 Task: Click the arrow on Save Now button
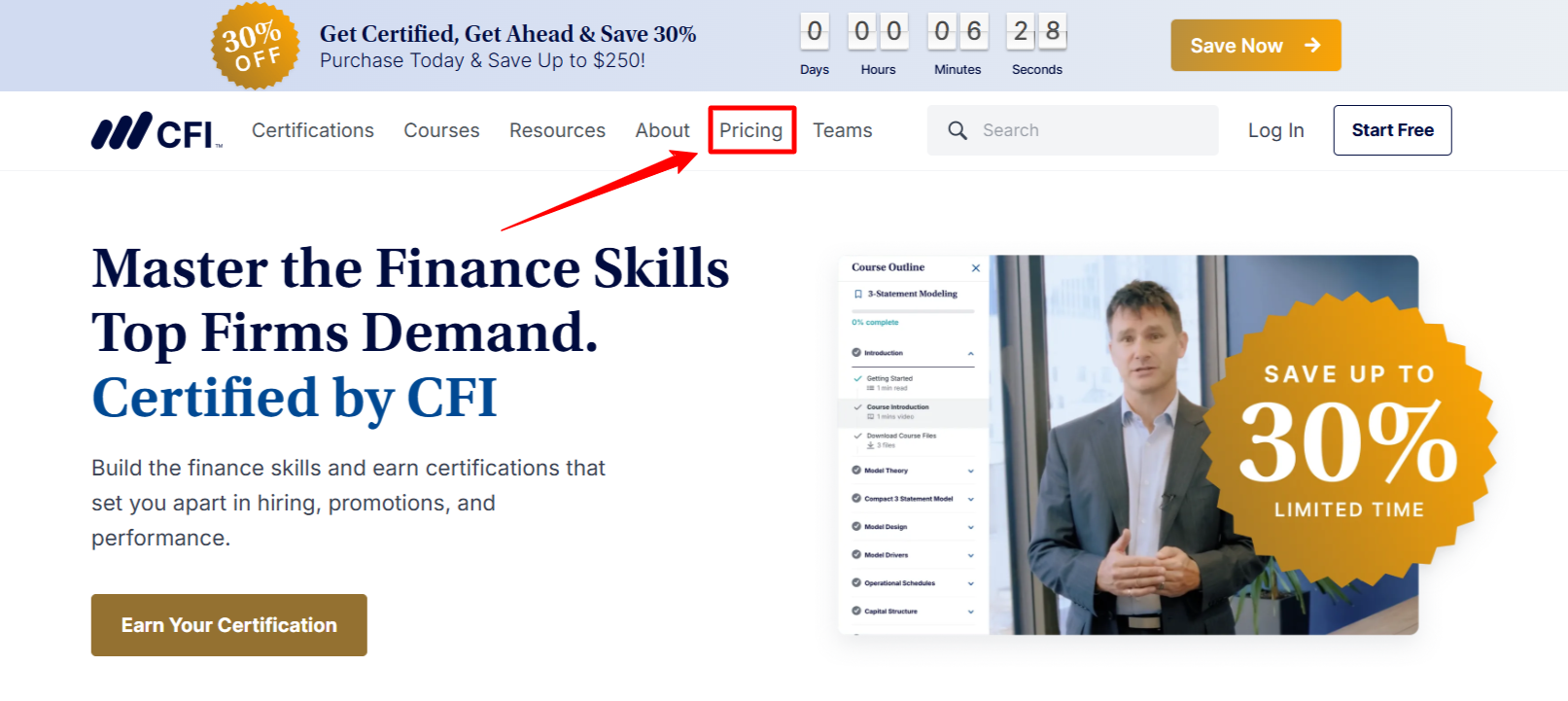tap(1312, 46)
